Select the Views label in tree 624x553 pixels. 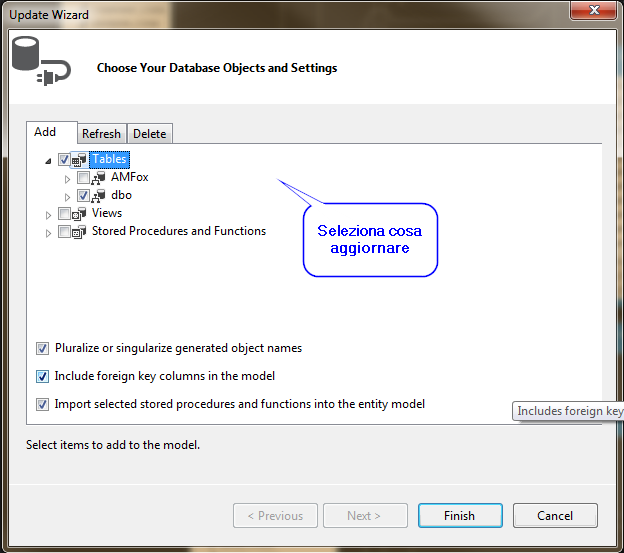coord(107,213)
